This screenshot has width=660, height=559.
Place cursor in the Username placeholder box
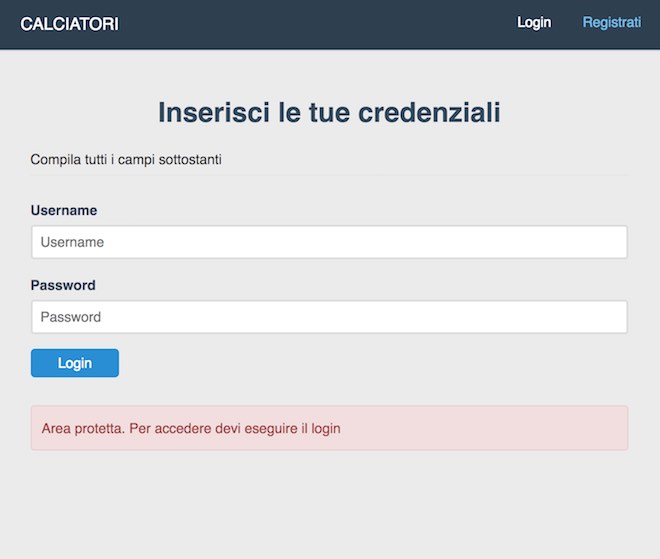[x=329, y=242]
